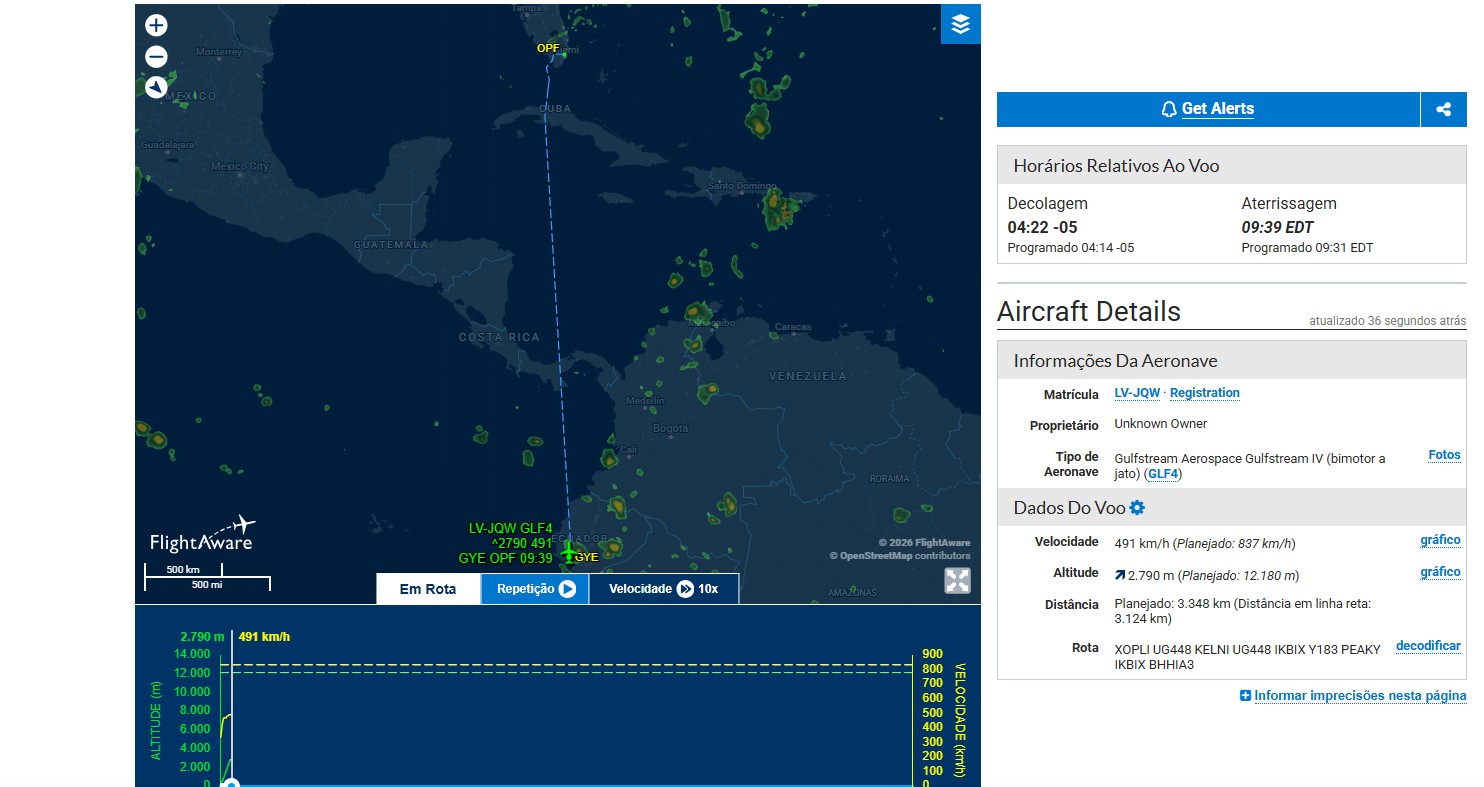Click the Unknown Owner text
1484x787 pixels.
1161,424
